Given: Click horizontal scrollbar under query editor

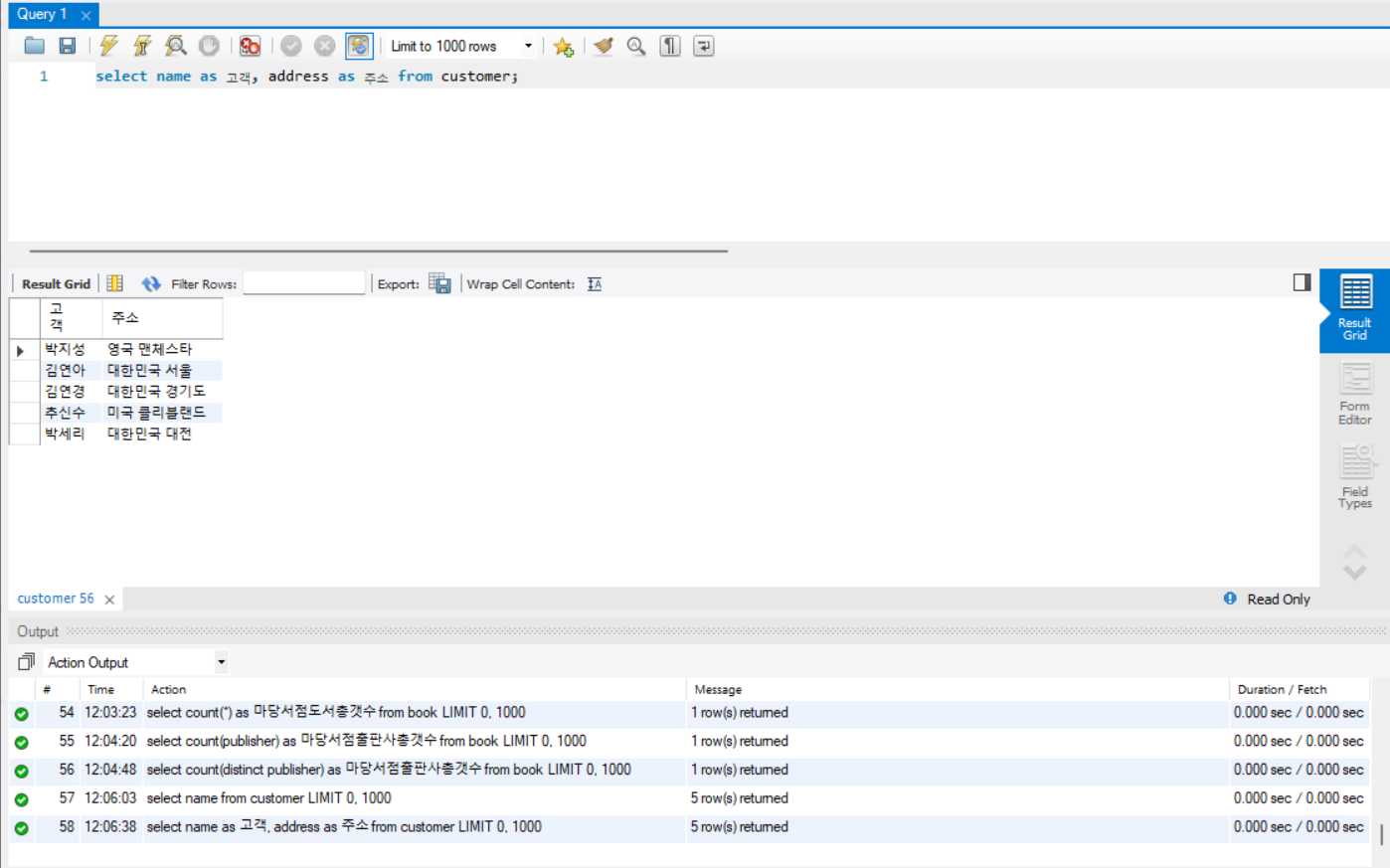Looking at the screenshot, I should tap(379, 252).
